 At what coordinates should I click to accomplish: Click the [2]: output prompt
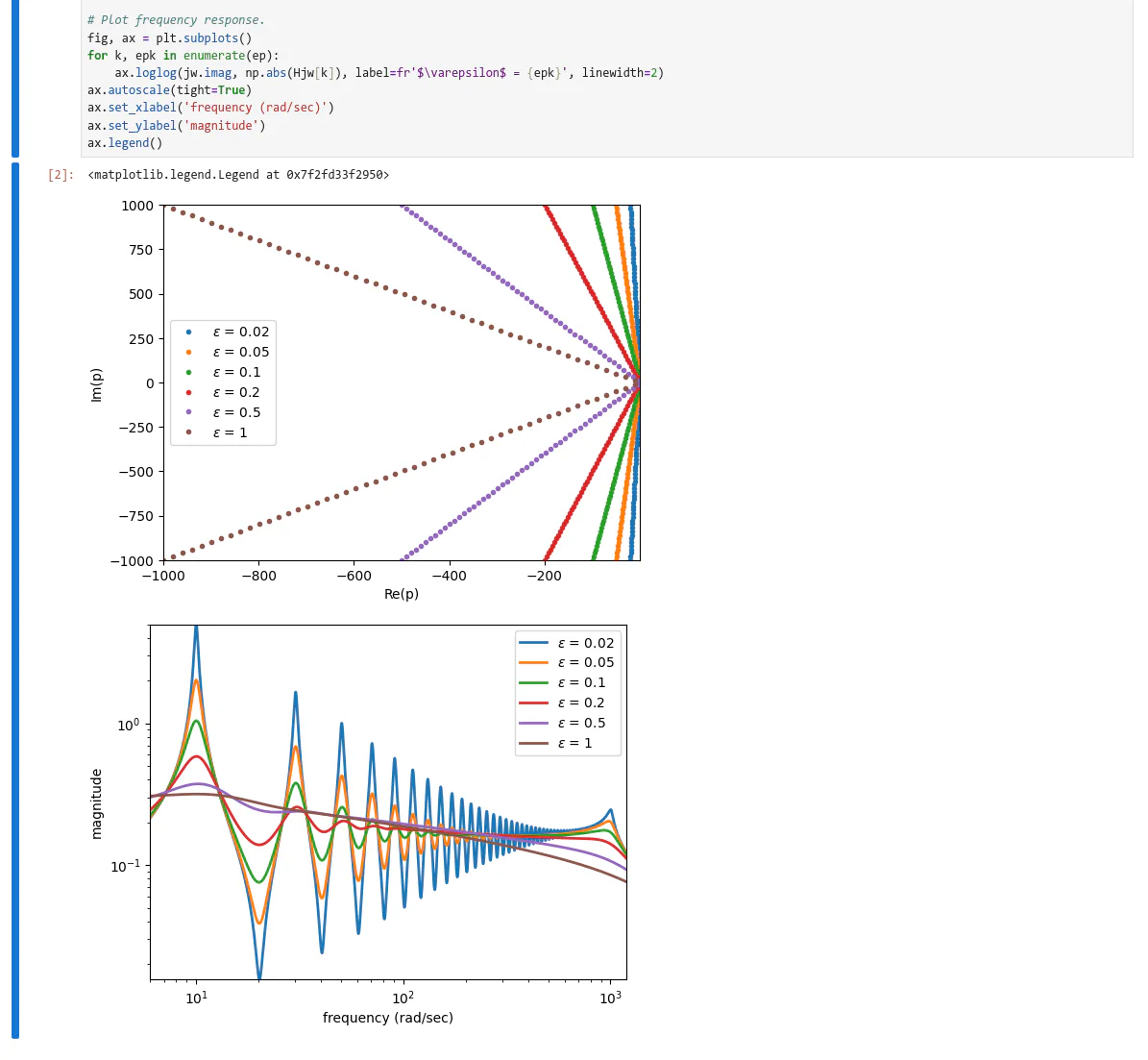[x=61, y=175]
